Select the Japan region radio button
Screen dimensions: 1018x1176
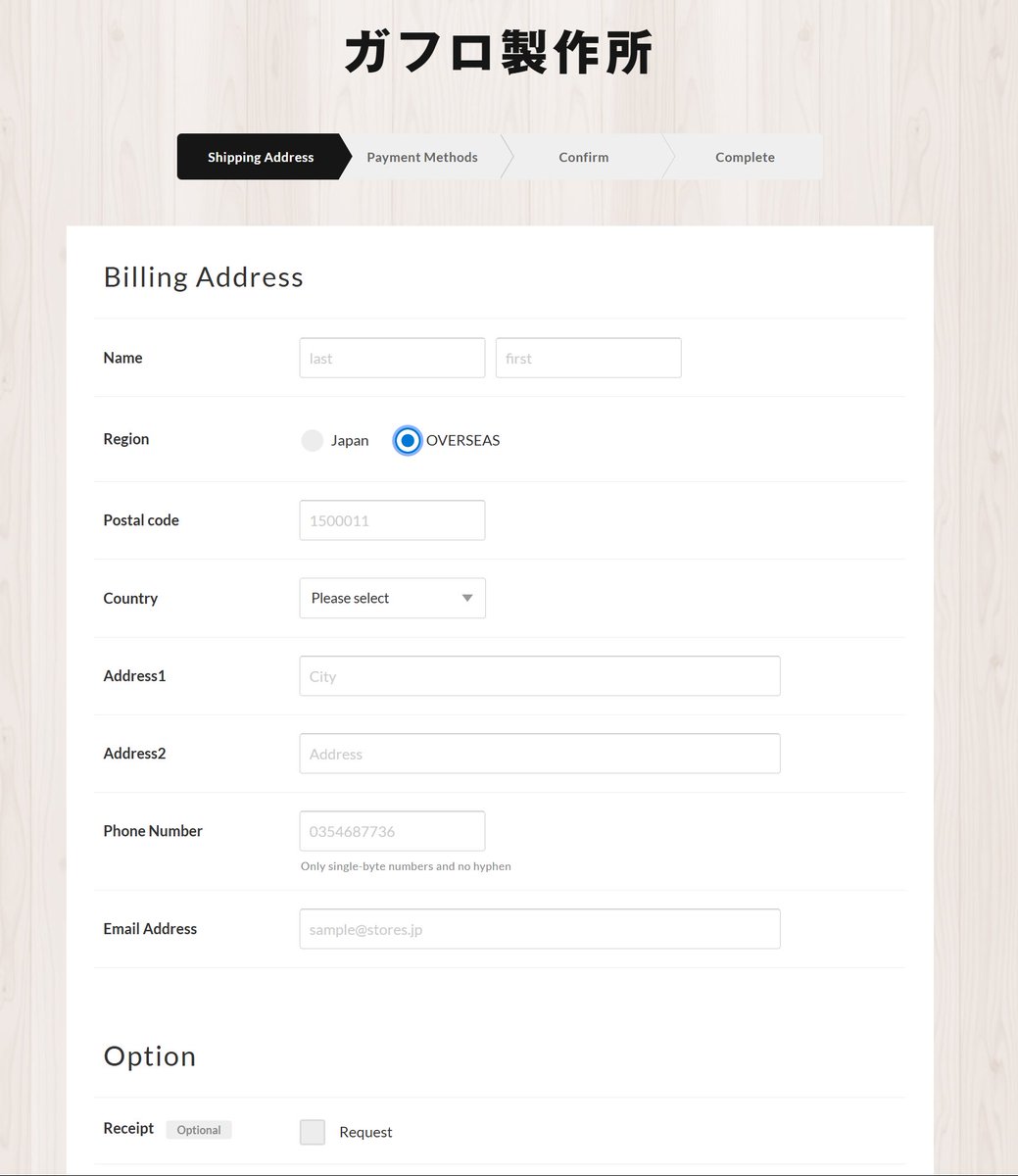pos(312,441)
